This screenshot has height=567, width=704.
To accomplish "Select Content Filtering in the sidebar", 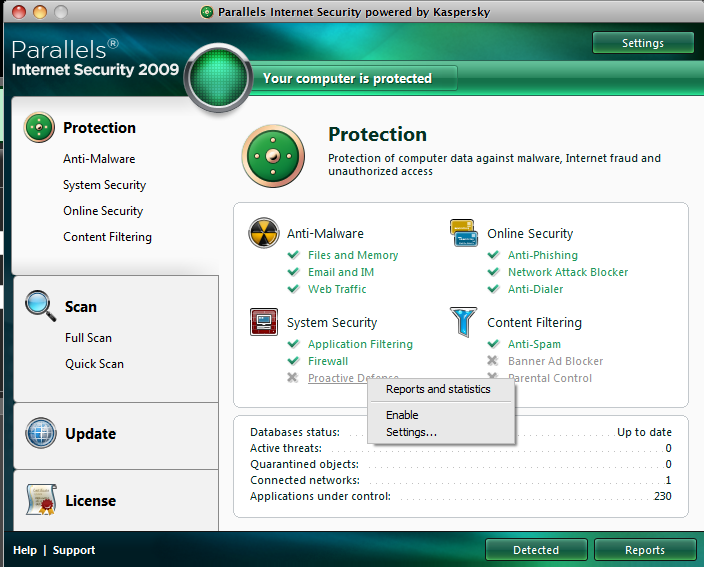I will coord(107,237).
